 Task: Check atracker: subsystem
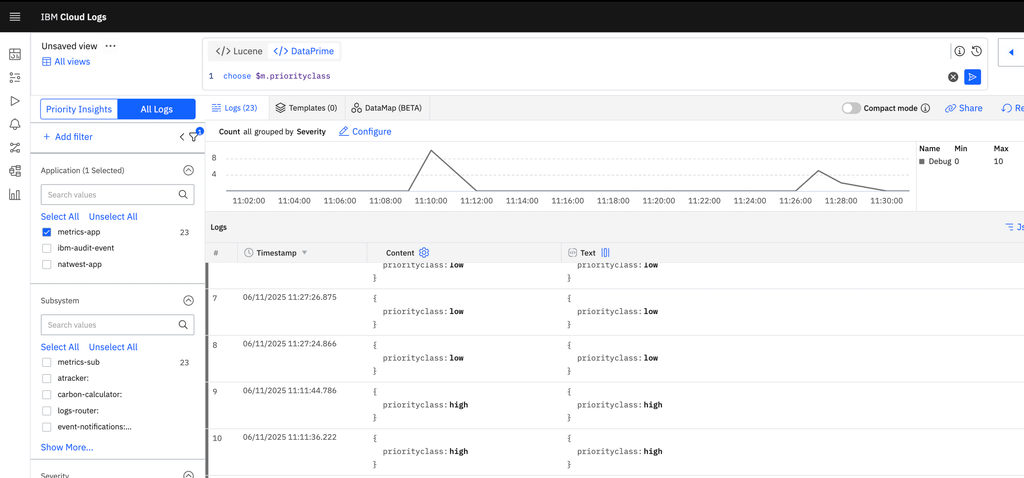point(46,378)
